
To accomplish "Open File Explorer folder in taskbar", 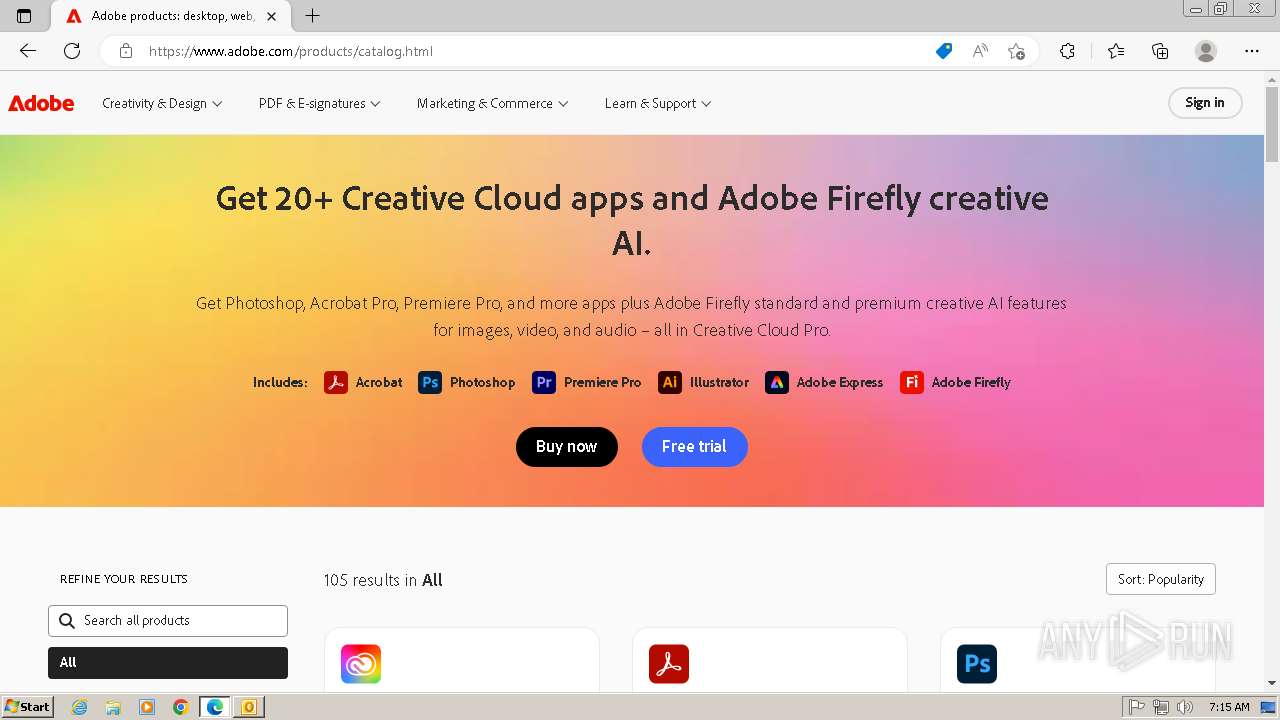I will pyautogui.click(x=113, y=707).
